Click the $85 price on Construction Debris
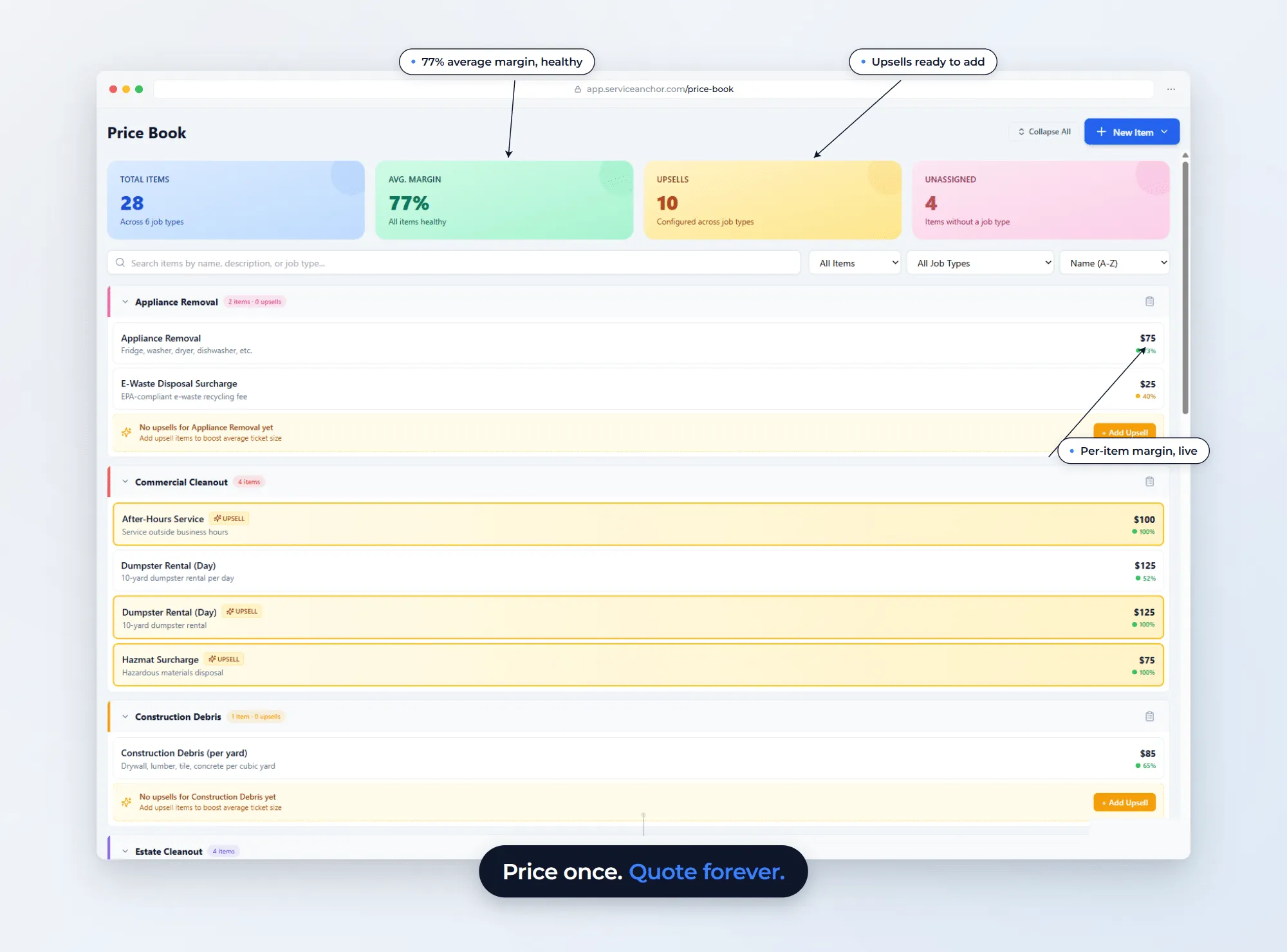Viewport: 1287px width, 952px height. click(1147, 753)
